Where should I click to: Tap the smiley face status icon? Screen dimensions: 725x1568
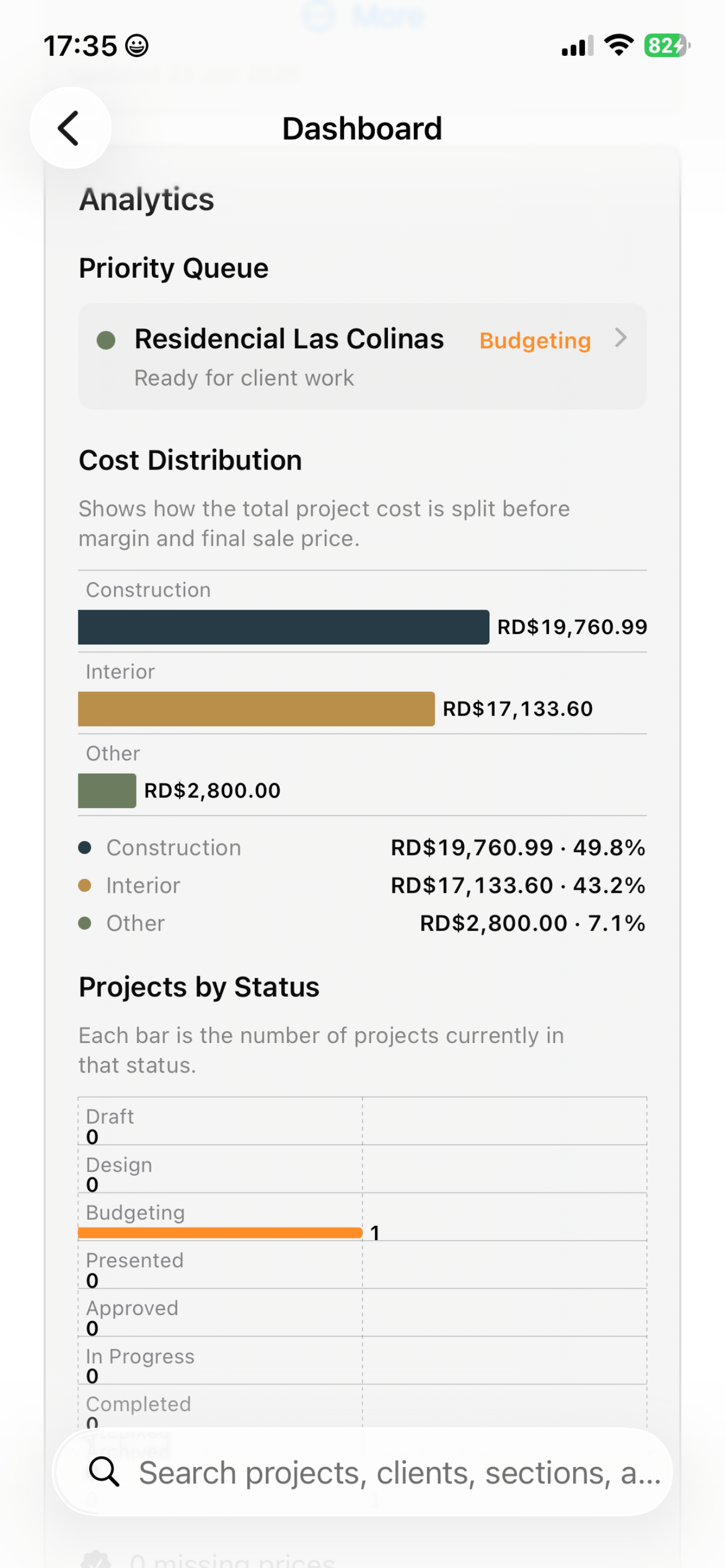(x=136, y=46)
